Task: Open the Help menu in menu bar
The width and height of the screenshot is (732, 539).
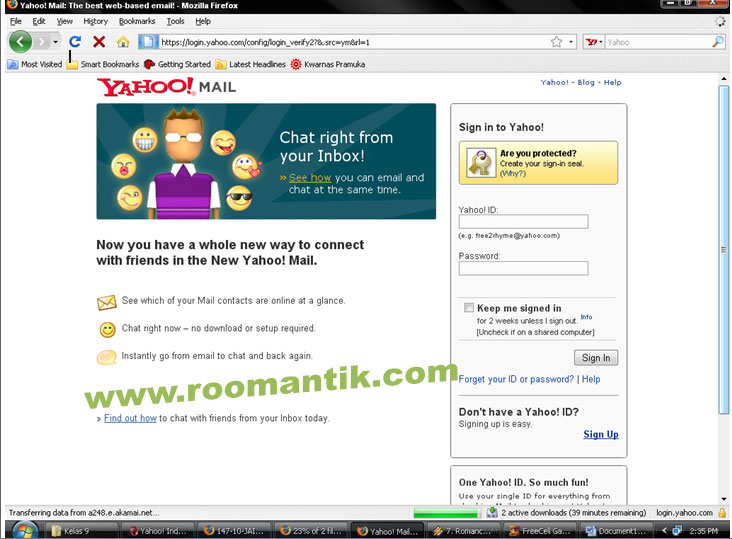Action: click(203, 21)
